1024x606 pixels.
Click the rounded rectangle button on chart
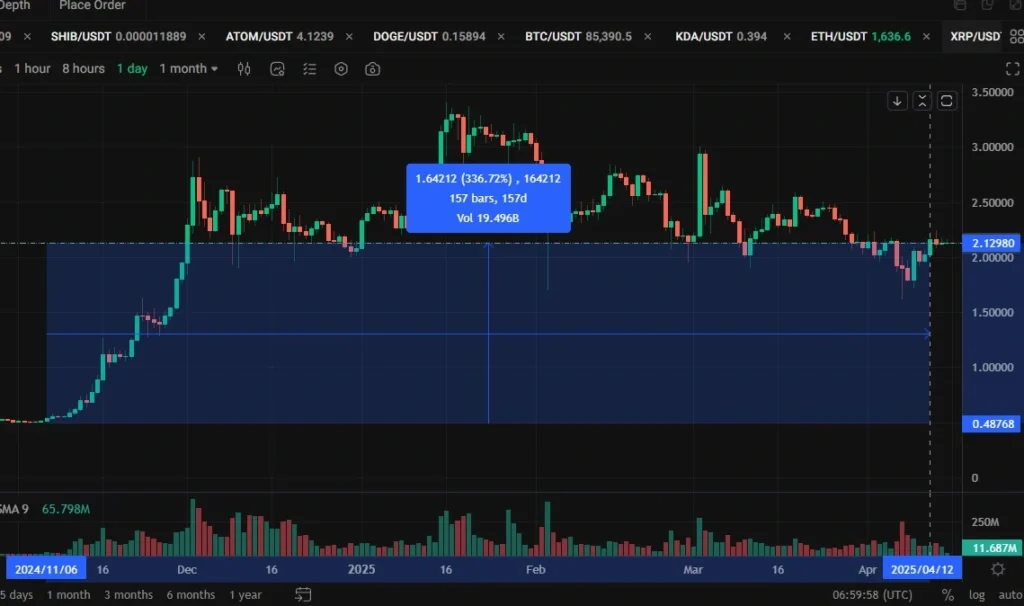click(946, 101)
